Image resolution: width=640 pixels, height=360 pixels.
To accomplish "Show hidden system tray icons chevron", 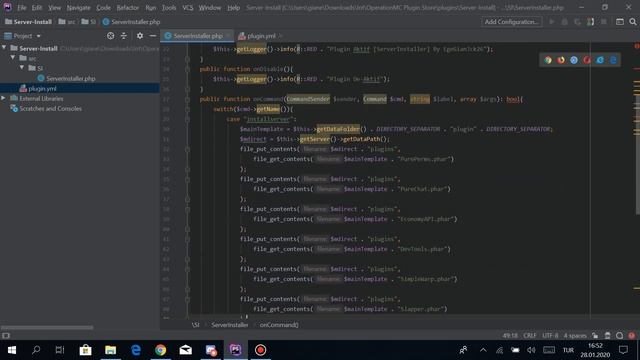I will [x=483, y=350].
